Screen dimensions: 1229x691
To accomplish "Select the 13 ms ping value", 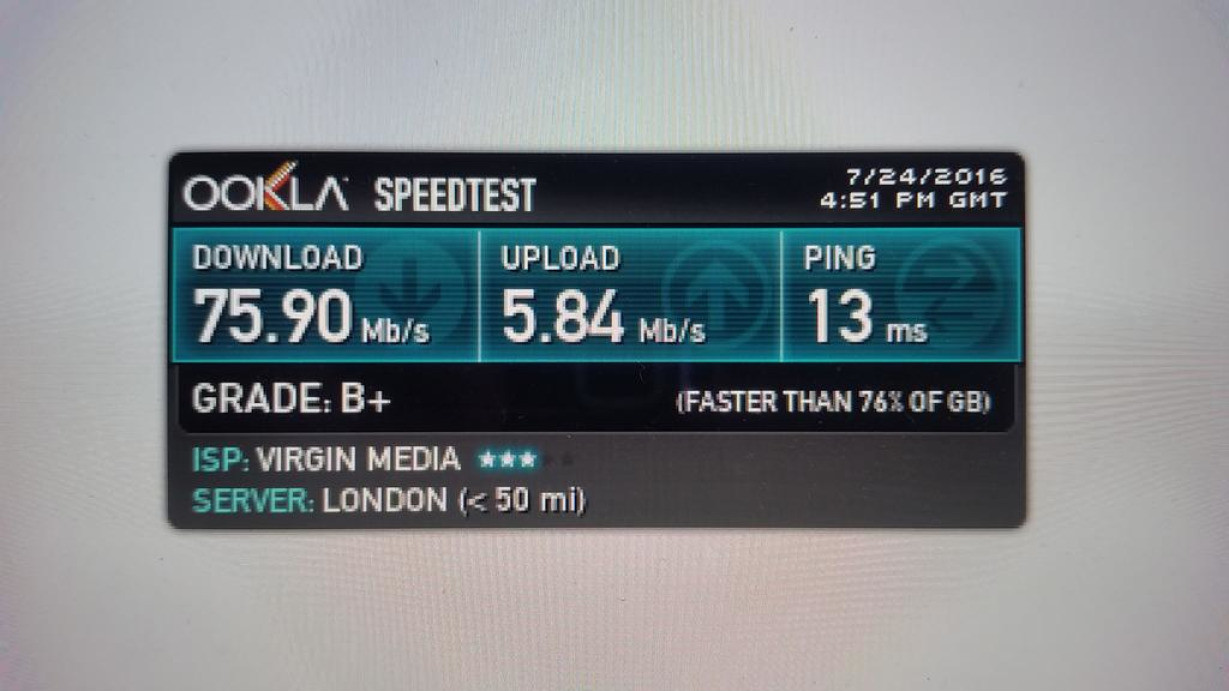I will (x=866, y=316).
